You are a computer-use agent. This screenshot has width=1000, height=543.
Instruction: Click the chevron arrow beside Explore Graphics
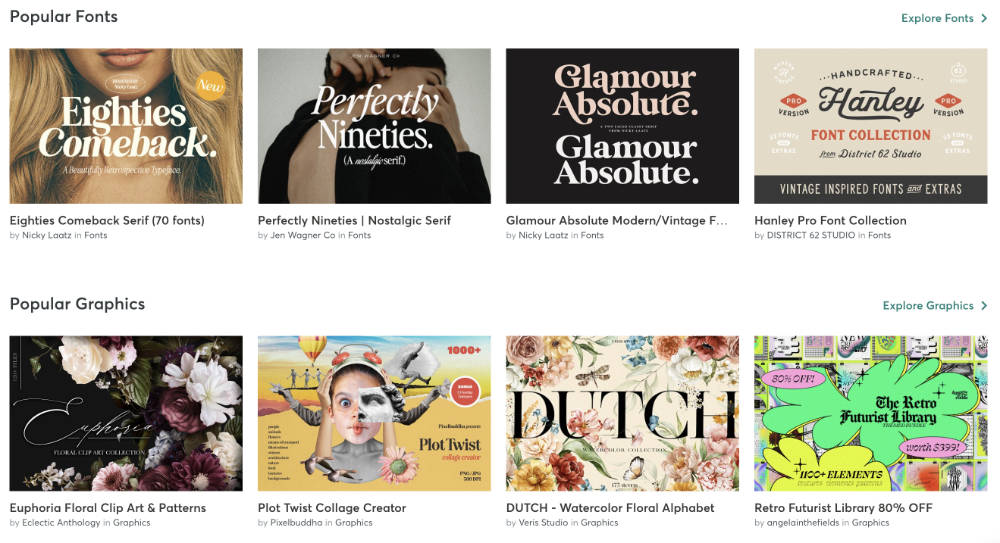[984, 306]
